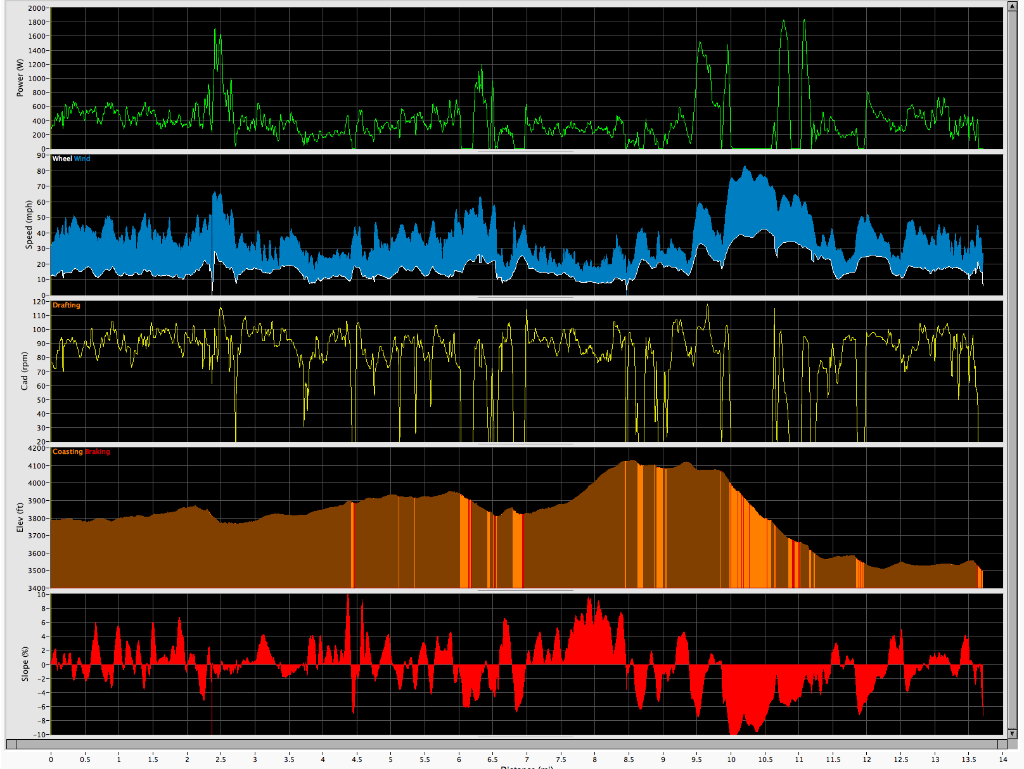Image resolution: width=1024 pixels, height=769 pixels.
Task: Click the 5 mile tick on distance axis
Action: (x=391, y=760)
